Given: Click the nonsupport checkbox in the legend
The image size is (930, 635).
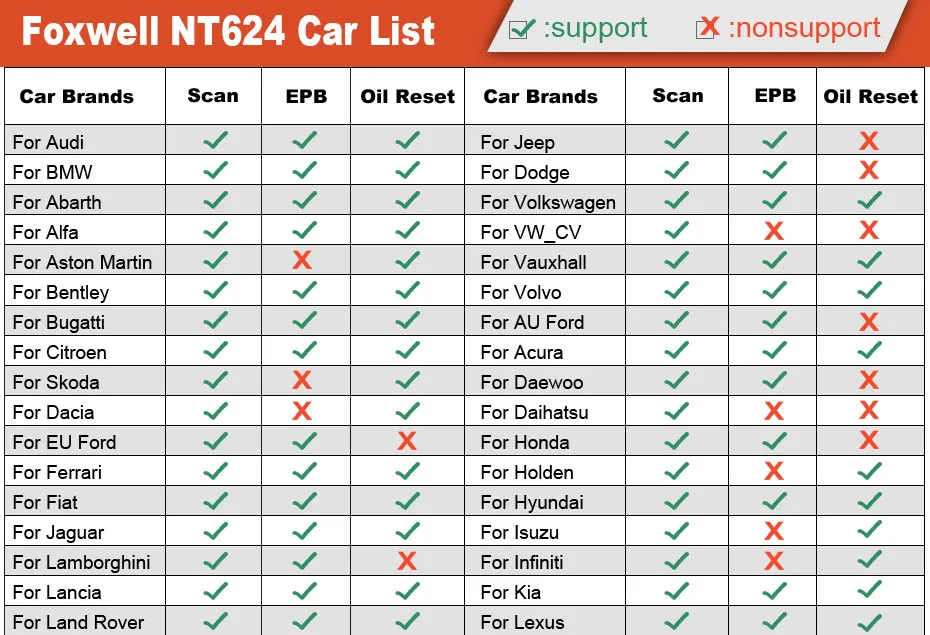Looking at the screenshot, I should [x=707, y=28].
